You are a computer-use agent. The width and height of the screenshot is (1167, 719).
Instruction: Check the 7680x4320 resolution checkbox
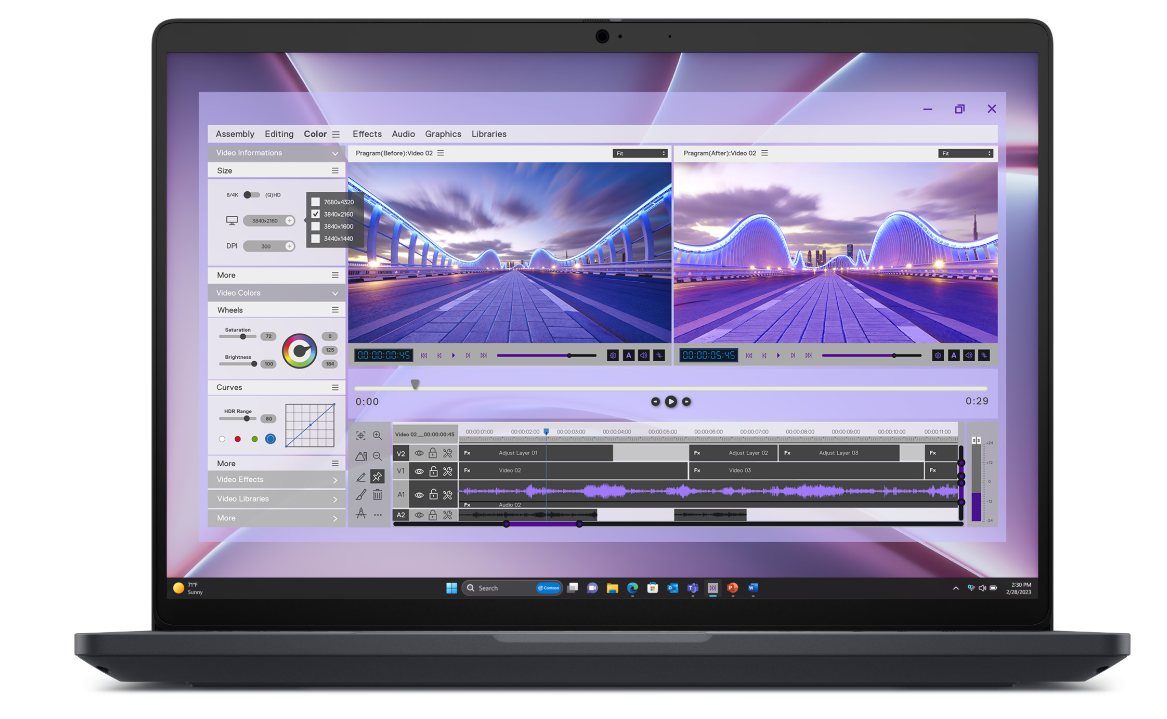(x=316, y=202)
